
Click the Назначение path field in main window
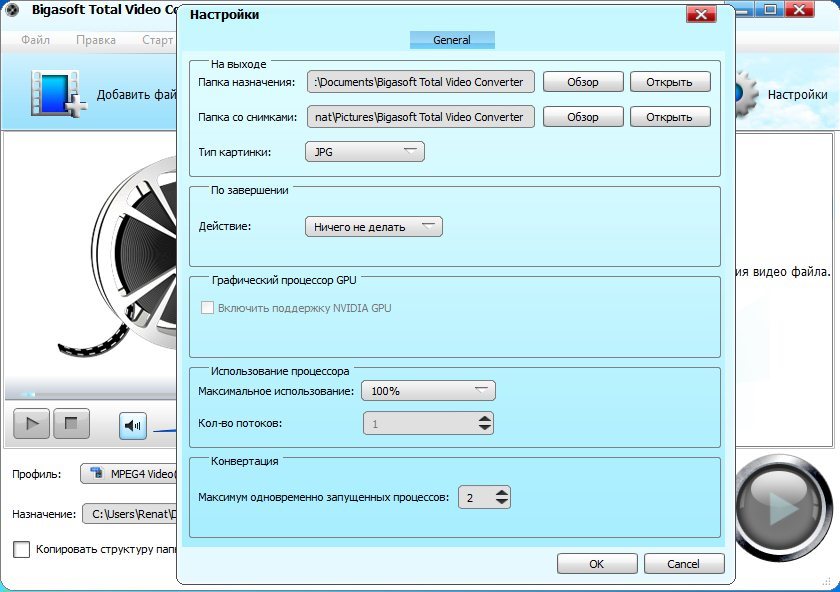(x=130, y=514)
